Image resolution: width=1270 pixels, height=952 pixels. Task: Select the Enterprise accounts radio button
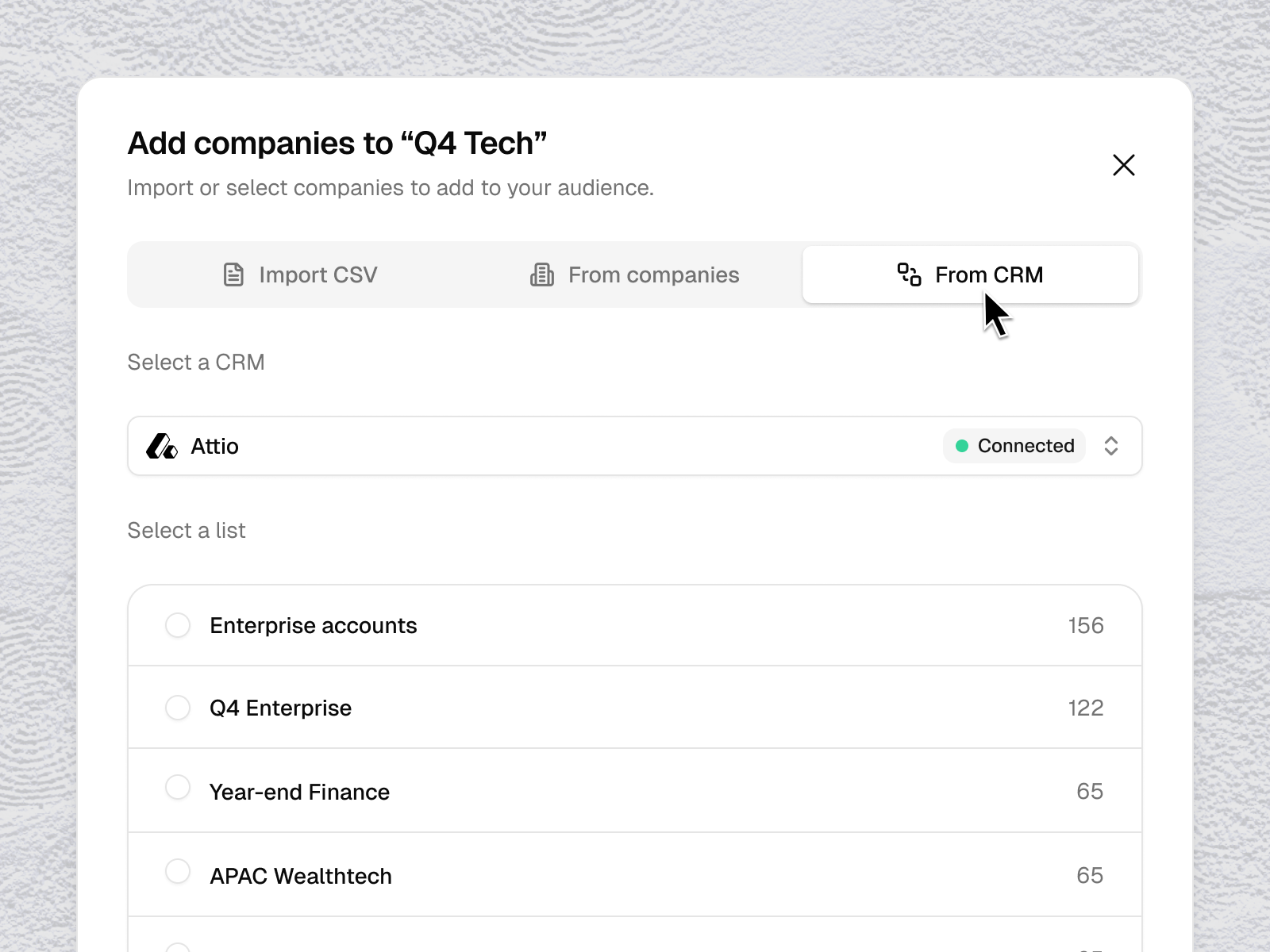point(178,625)
